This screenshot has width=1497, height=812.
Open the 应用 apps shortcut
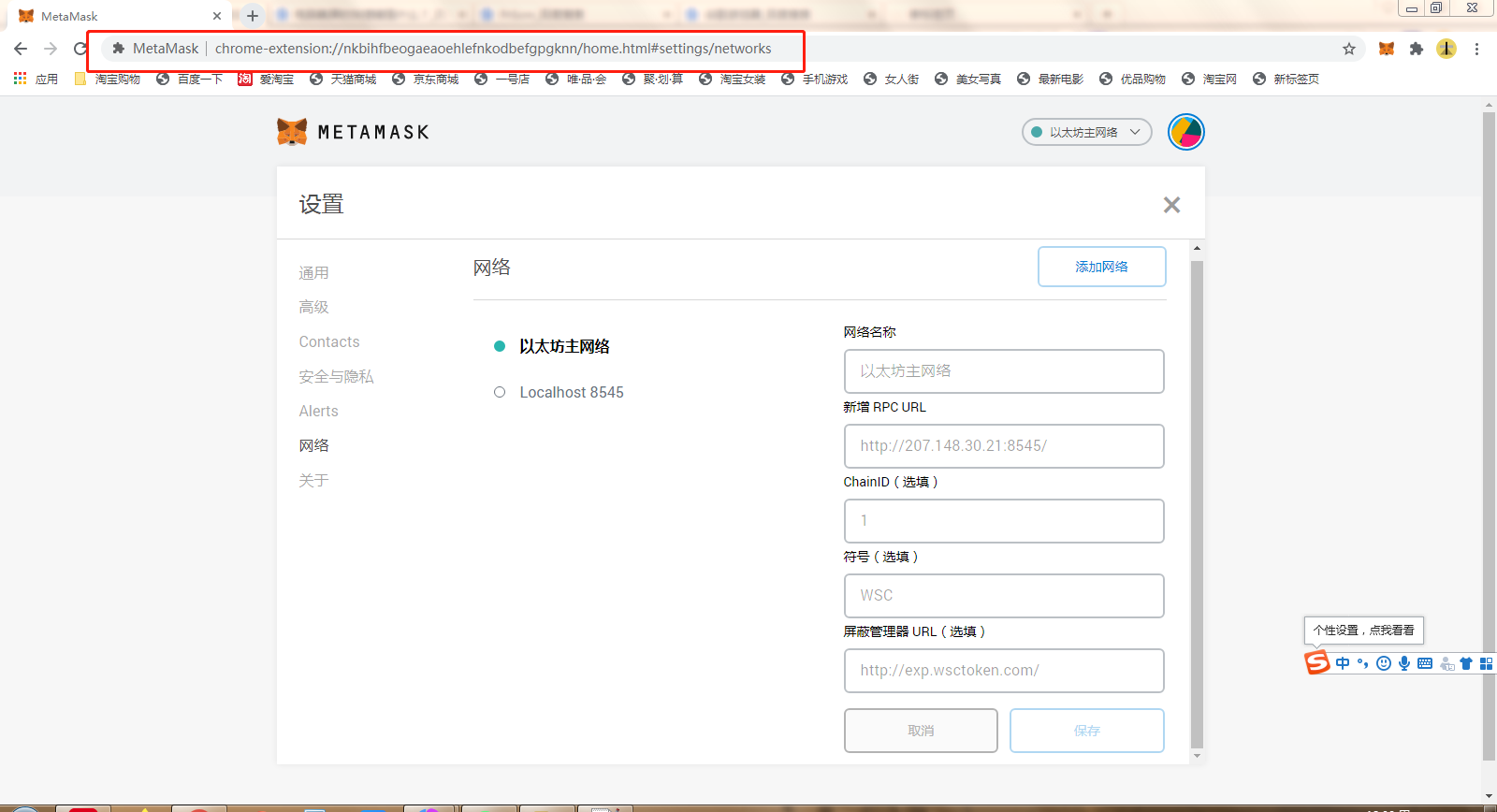point(36,79)
